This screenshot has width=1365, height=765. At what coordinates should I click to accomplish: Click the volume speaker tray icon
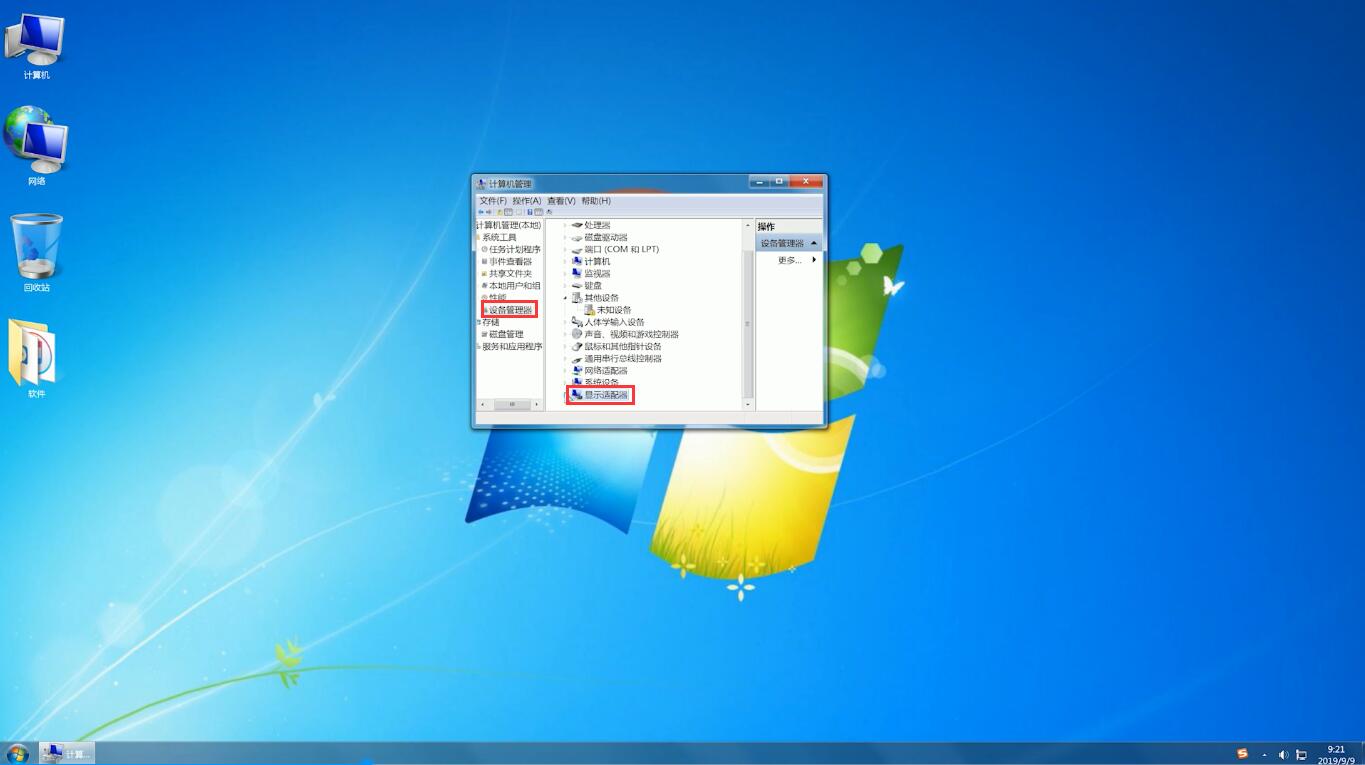click(x=1283, y=755)
